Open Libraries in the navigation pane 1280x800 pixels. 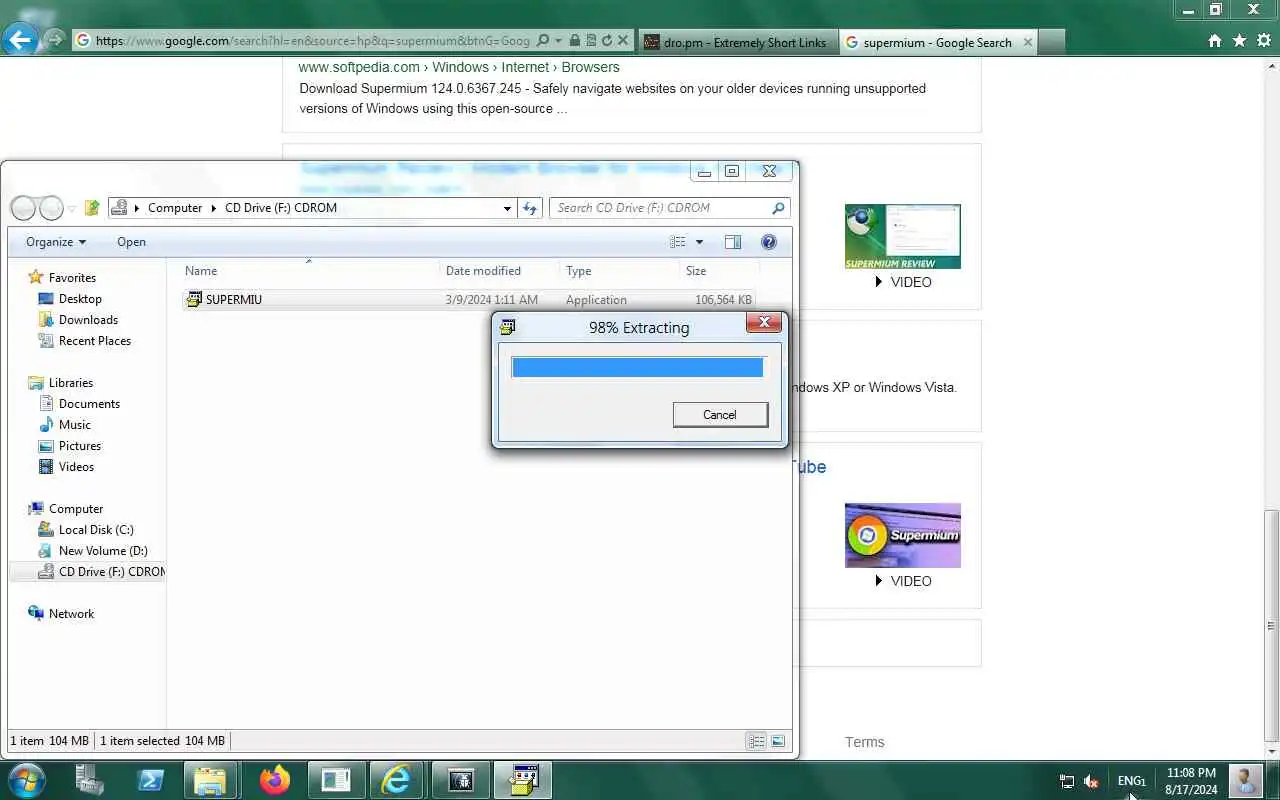(71, 383)
